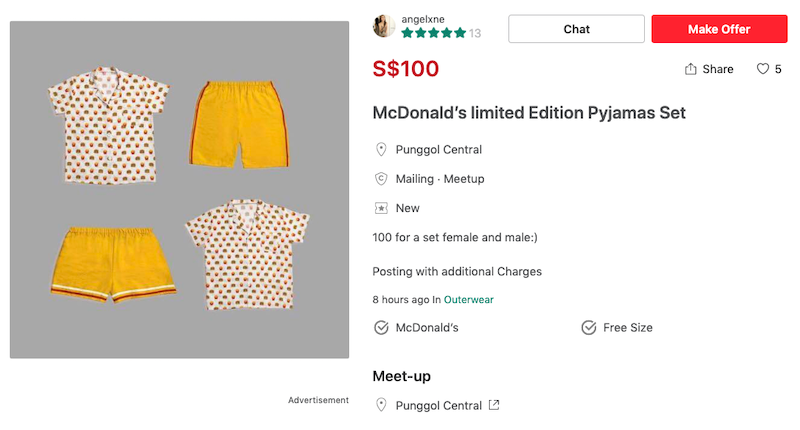Click the seller's five-star rating
Viewport: 800px width, 430px height.
[x=433, y=33]
